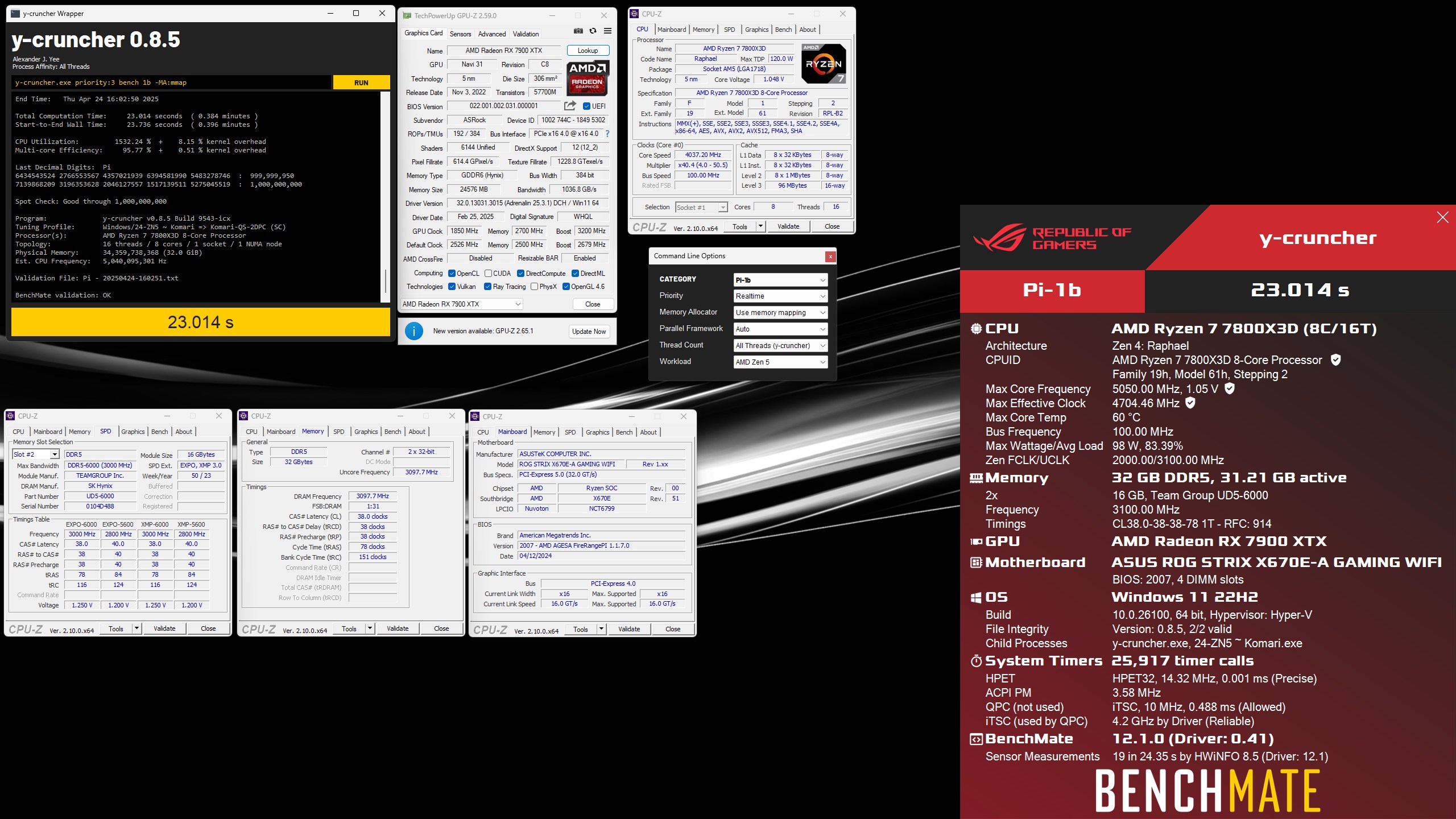
Task: Click Validate in the top CPU-Z window
Action: point(788,226)
